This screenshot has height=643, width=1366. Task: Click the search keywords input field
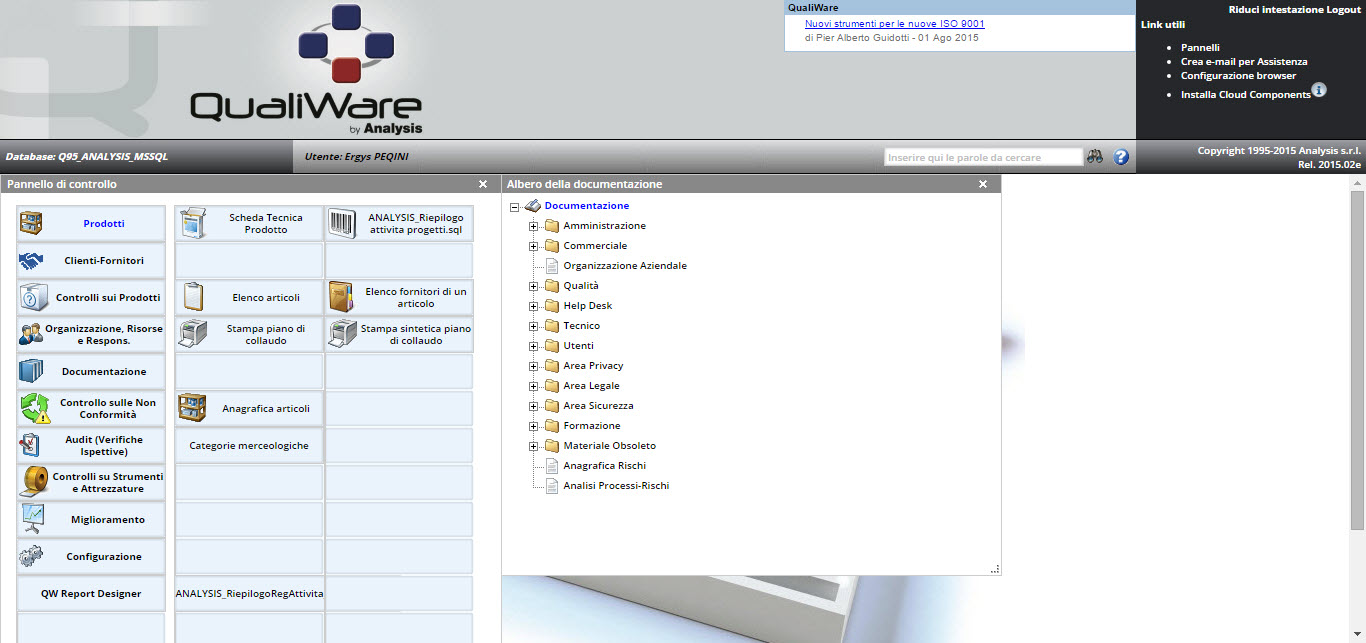pyautogui.click(x=983, y=157)
